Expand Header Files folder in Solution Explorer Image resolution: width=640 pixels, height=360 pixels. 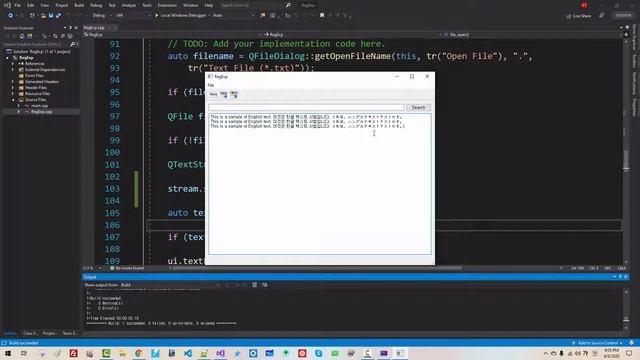13,88
